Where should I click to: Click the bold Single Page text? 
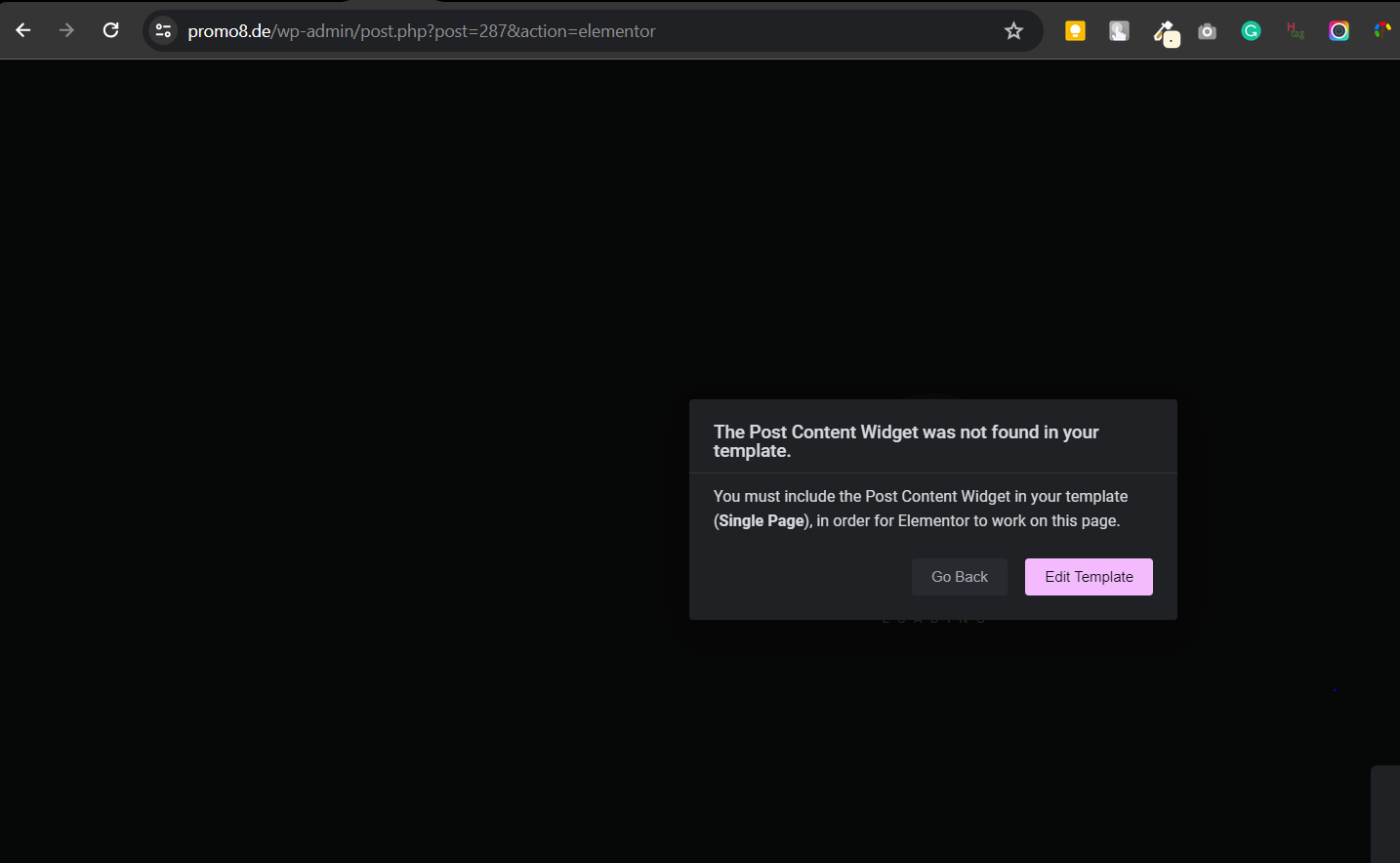coord(762,521)
